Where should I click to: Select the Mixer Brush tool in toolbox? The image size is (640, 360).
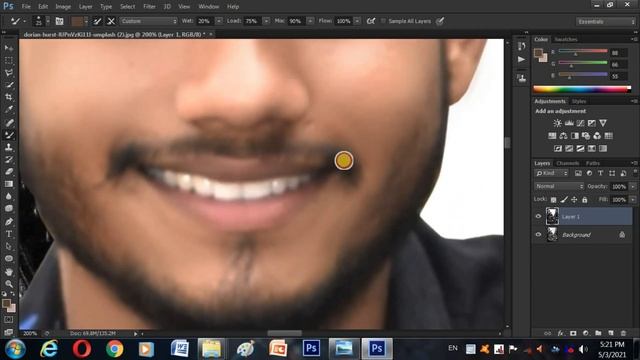coord(9,135)
